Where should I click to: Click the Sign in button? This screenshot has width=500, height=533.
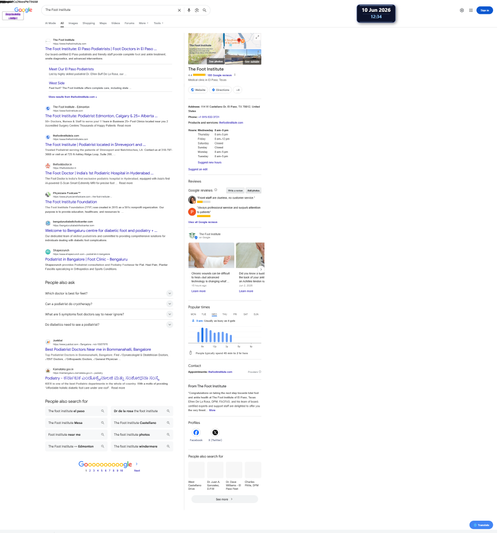coord(484,10)
